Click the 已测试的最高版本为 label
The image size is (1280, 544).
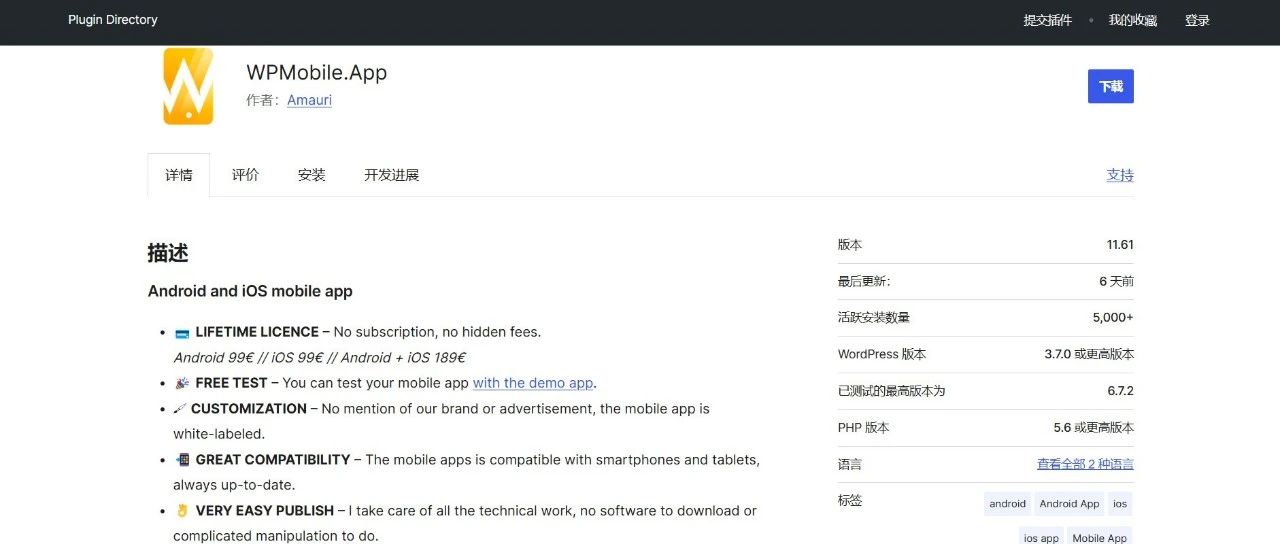[891, 391]
